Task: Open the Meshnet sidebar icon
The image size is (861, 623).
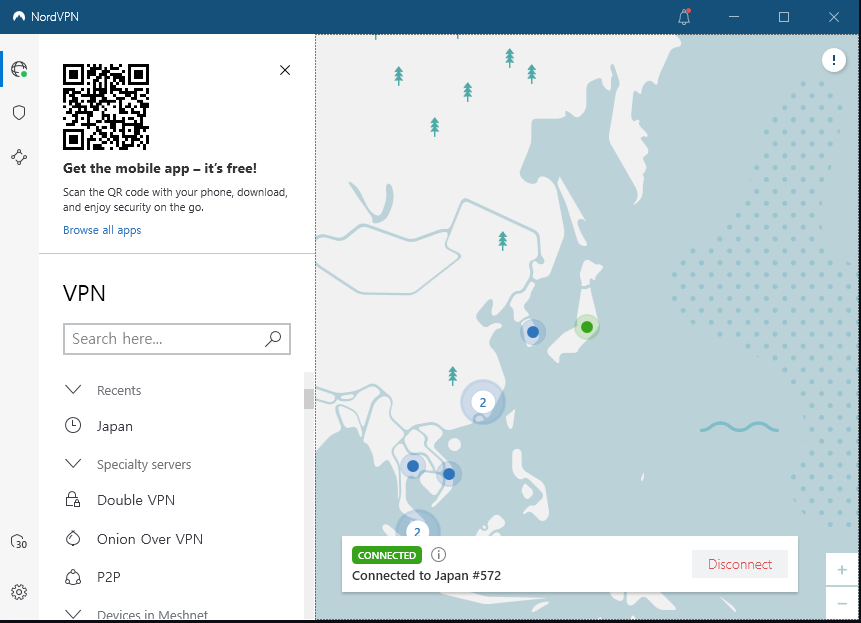Action: (19, 157)
